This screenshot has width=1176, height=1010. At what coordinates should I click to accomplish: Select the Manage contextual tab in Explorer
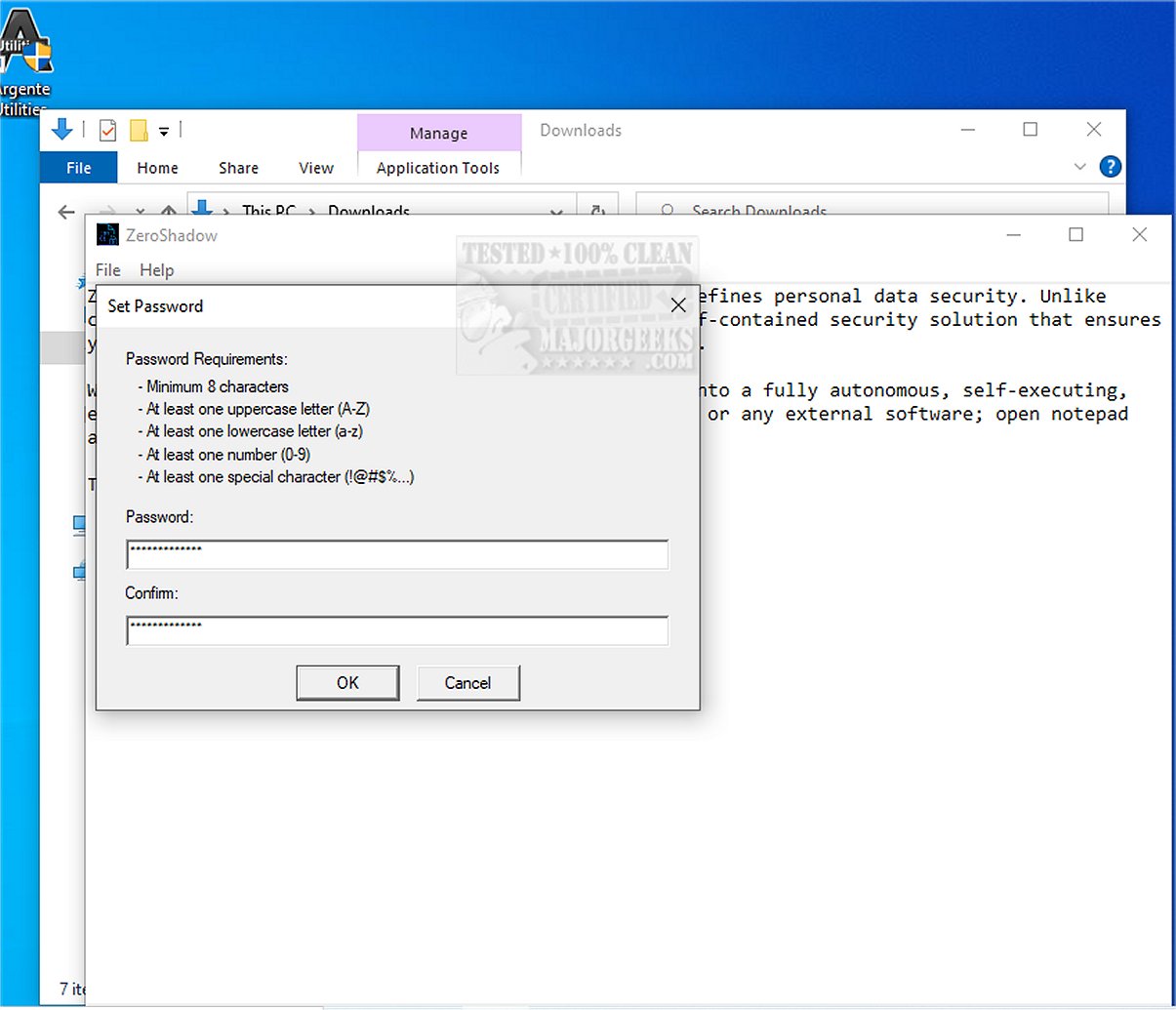point(438,133)
